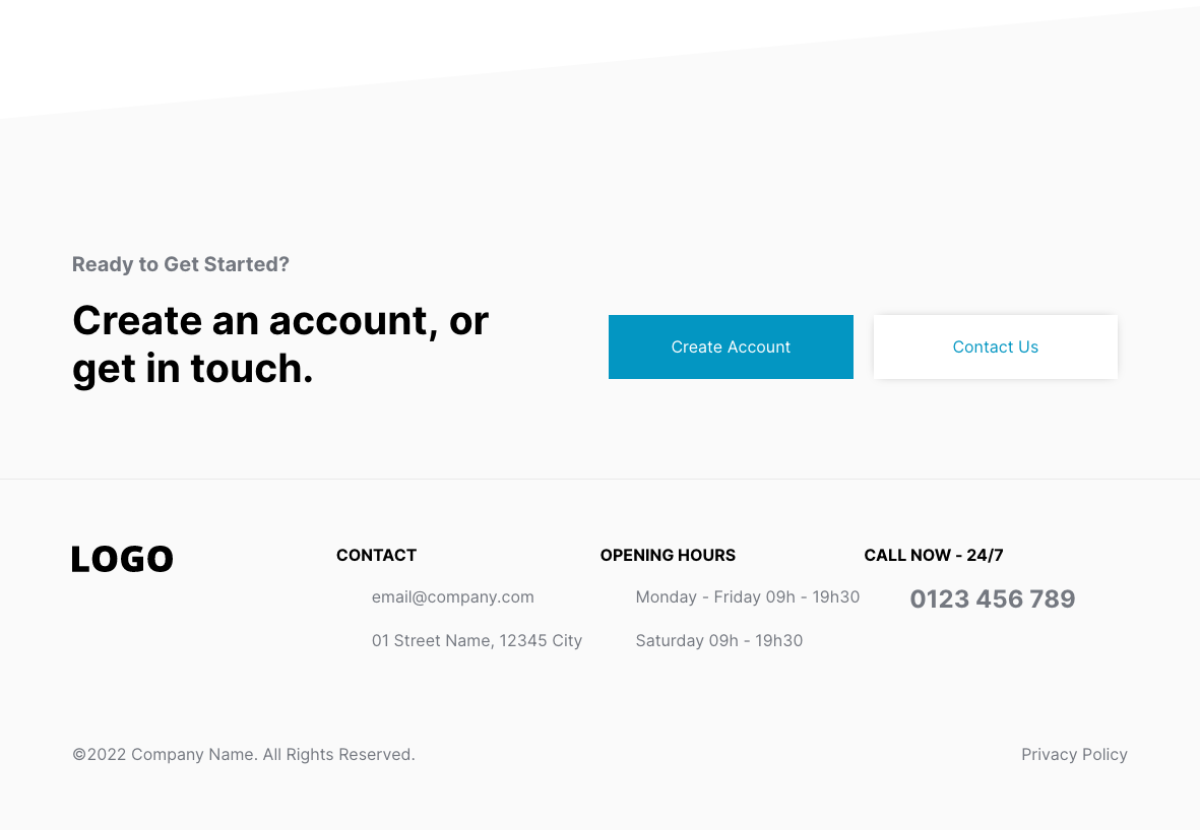
Task: Open the Contact Us button
Action: [x=995, y=347]
